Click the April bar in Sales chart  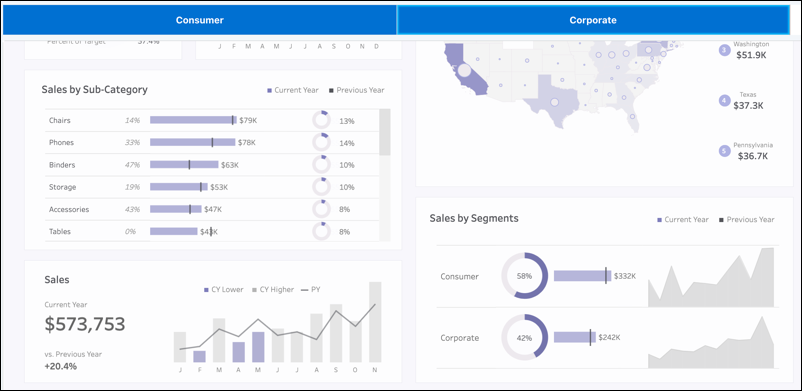coord(238,352)
